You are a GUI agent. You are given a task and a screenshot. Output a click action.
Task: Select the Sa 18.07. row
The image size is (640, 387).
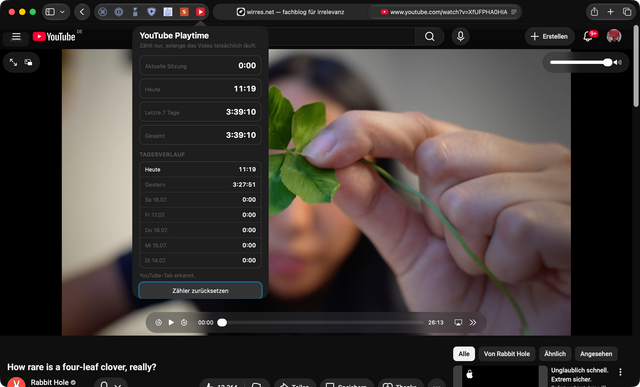[x=200, y=200]
